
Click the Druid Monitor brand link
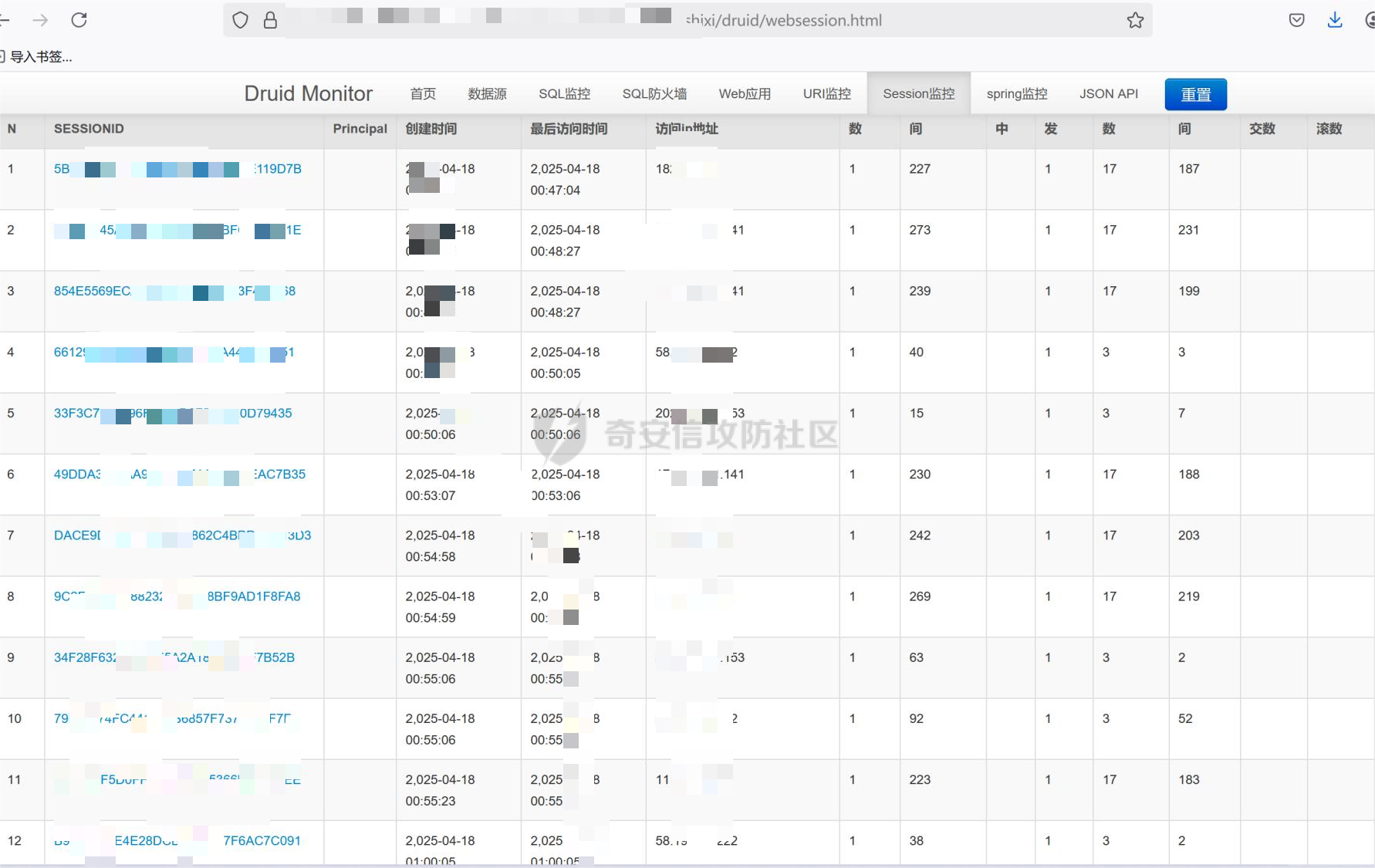pos(308,93)
